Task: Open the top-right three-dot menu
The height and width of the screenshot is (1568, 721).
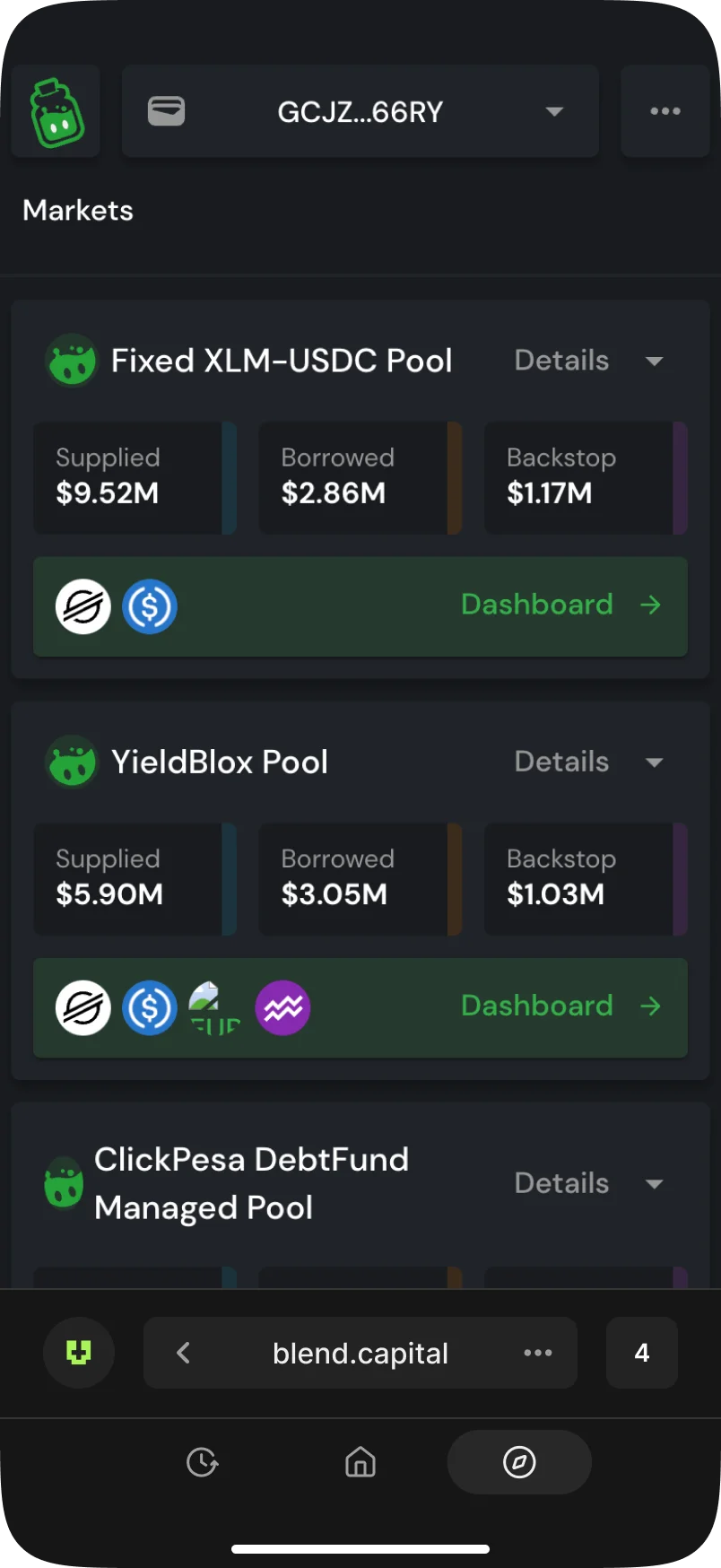Action: pos(665,111)
